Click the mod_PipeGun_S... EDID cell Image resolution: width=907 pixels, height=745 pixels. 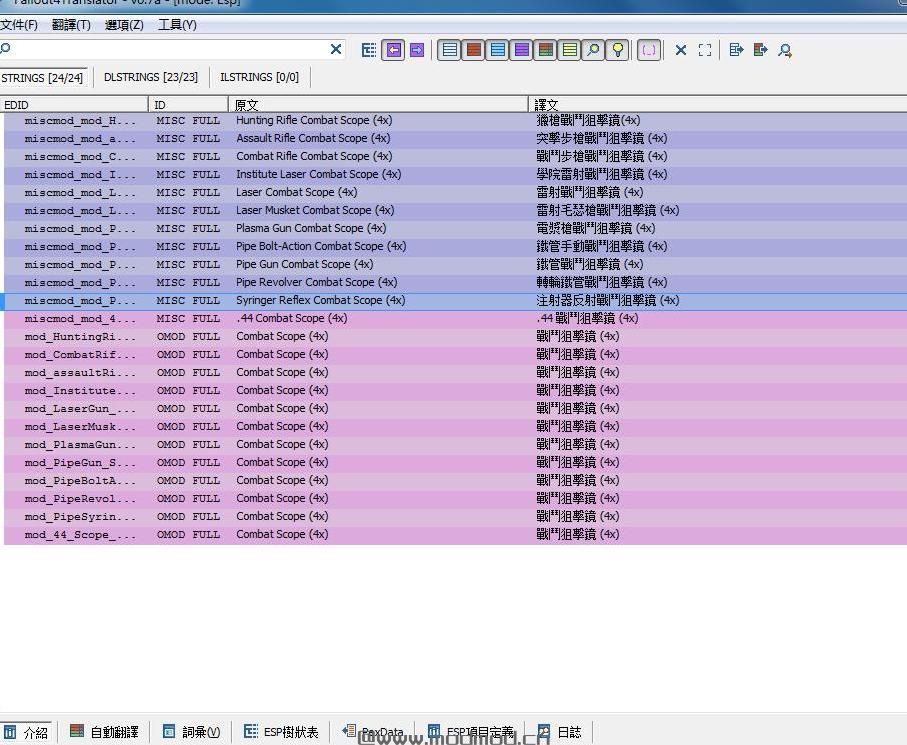[x=80, y=463]
